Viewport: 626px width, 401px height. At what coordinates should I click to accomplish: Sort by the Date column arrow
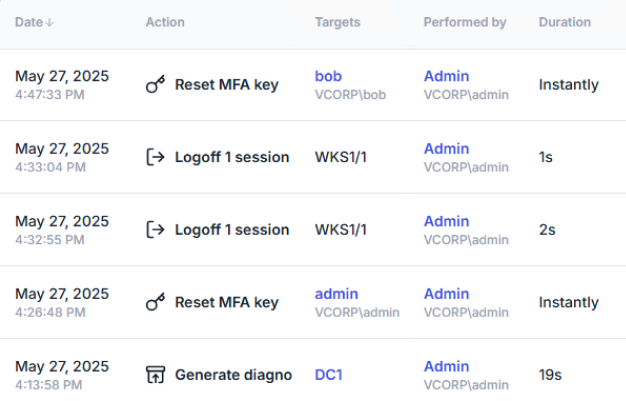50,22
